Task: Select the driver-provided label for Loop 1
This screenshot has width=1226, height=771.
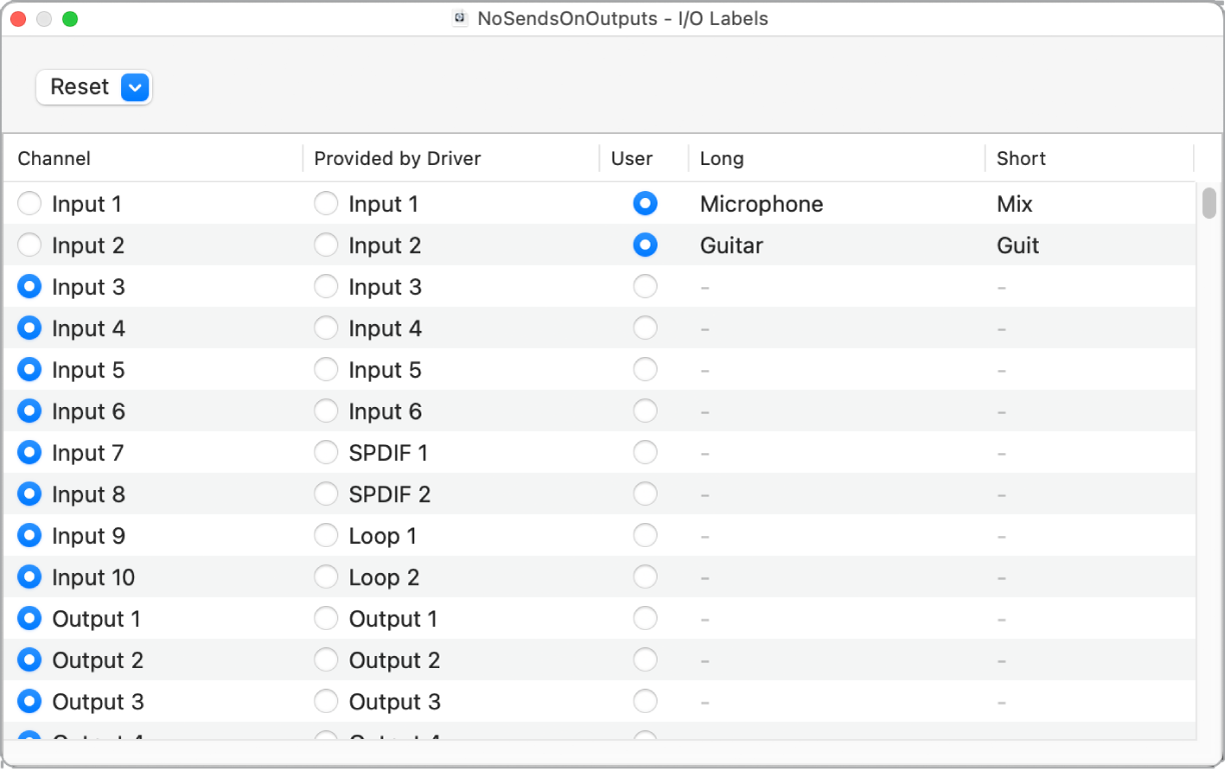Action: (326, 535)
